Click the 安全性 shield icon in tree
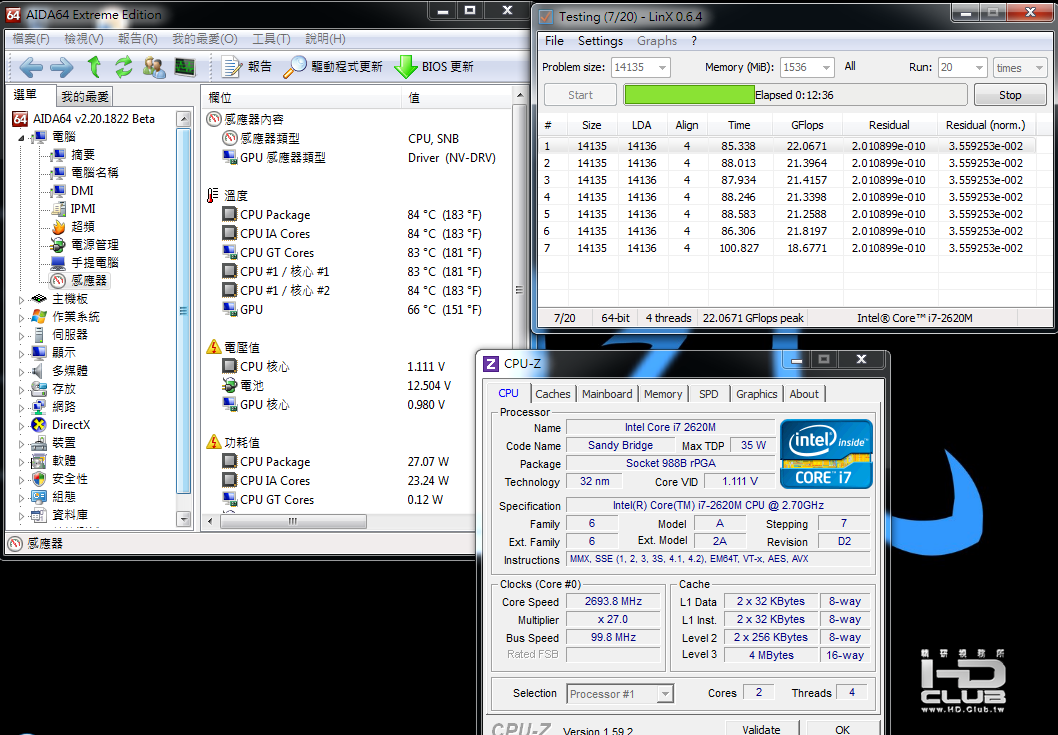The image size is (1058, 735). point(39,479)
